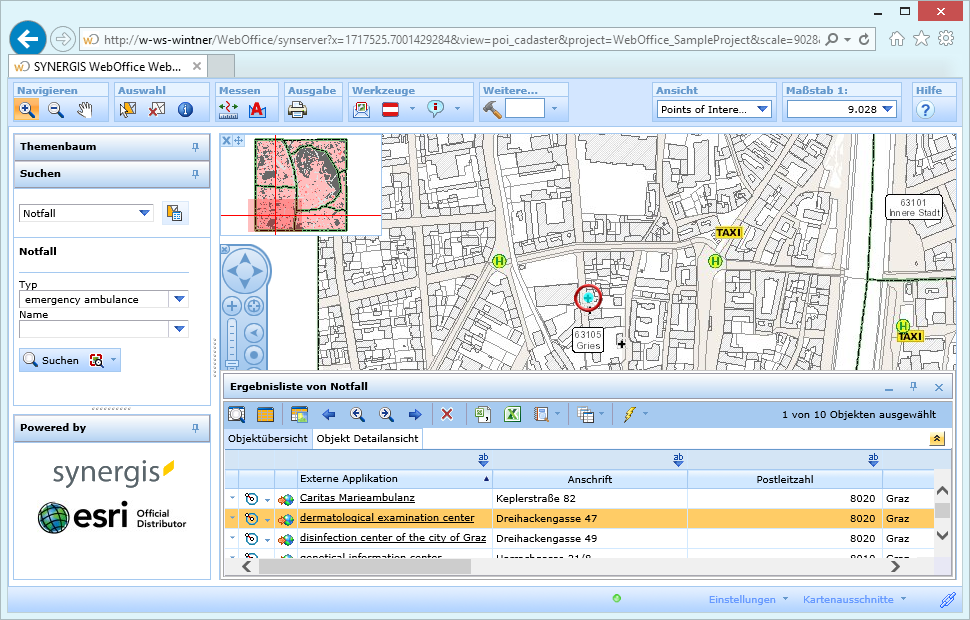This screenshot has width=970, height=620.
Task: Open the Caritas Marieambulanz link
Action: click(357, 497)
